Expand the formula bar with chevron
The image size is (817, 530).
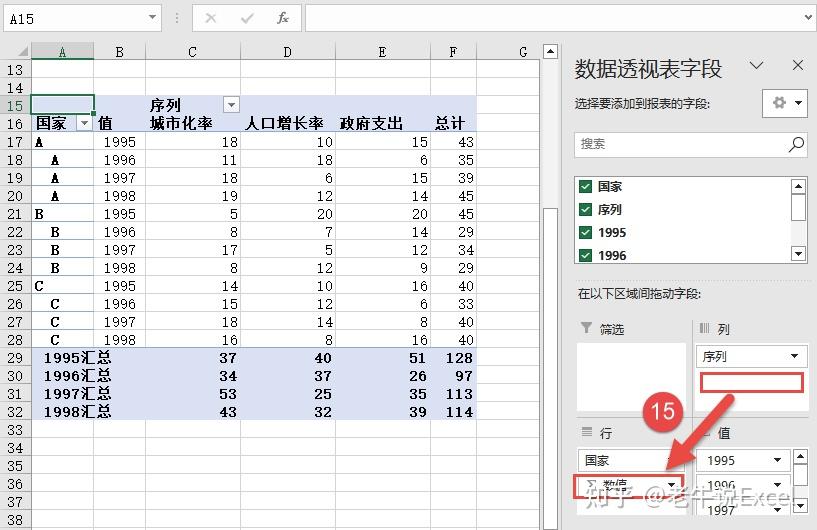[x=808, y=18]
